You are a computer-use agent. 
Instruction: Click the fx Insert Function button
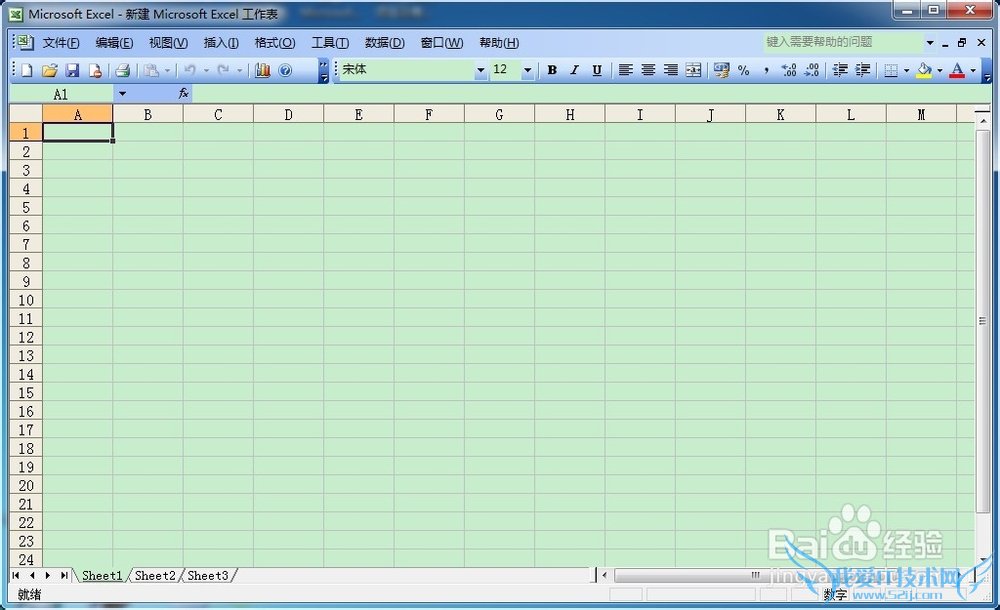184,94
